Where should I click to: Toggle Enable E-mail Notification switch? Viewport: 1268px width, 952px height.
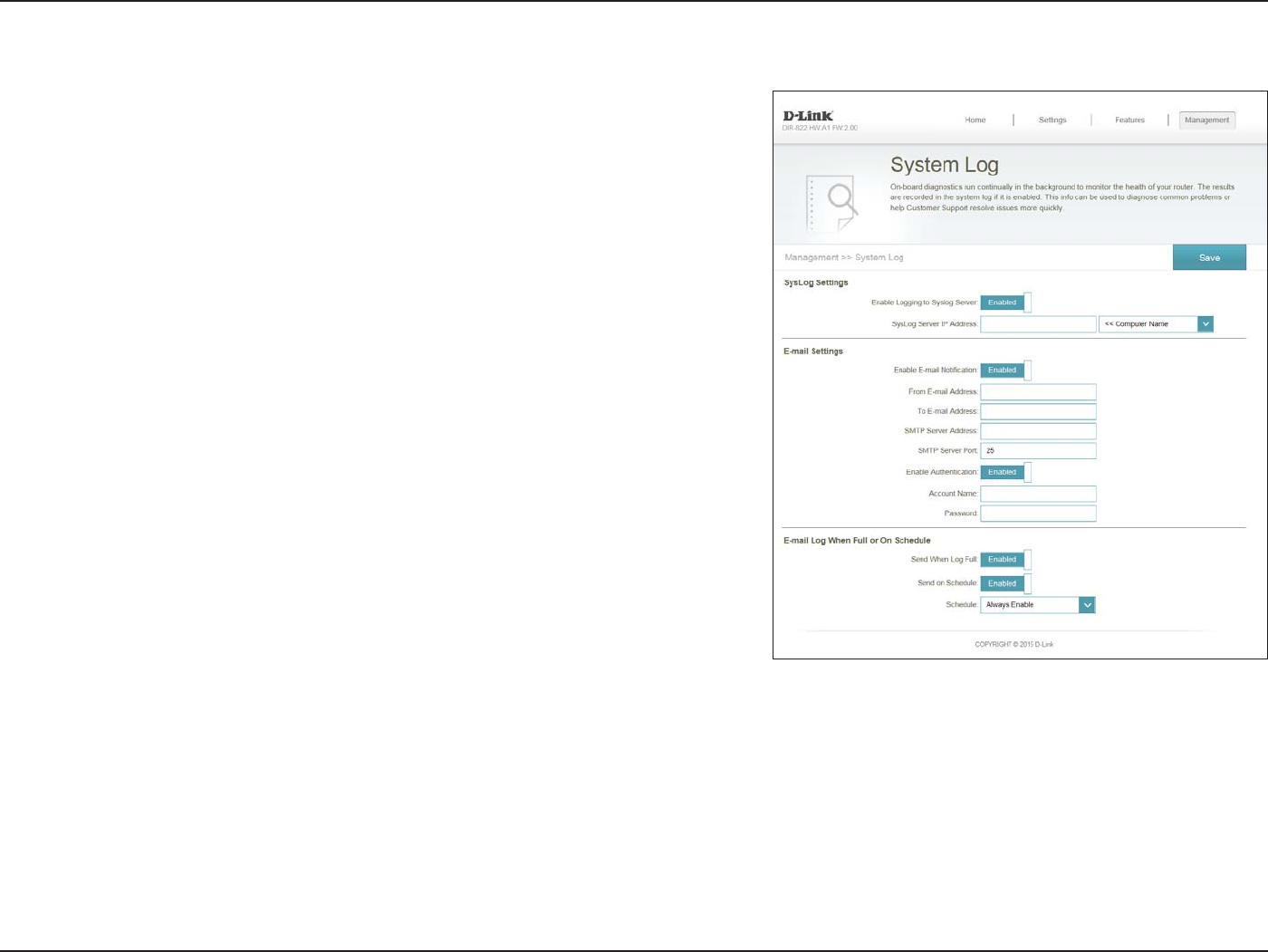click(x=1005, y=370)
